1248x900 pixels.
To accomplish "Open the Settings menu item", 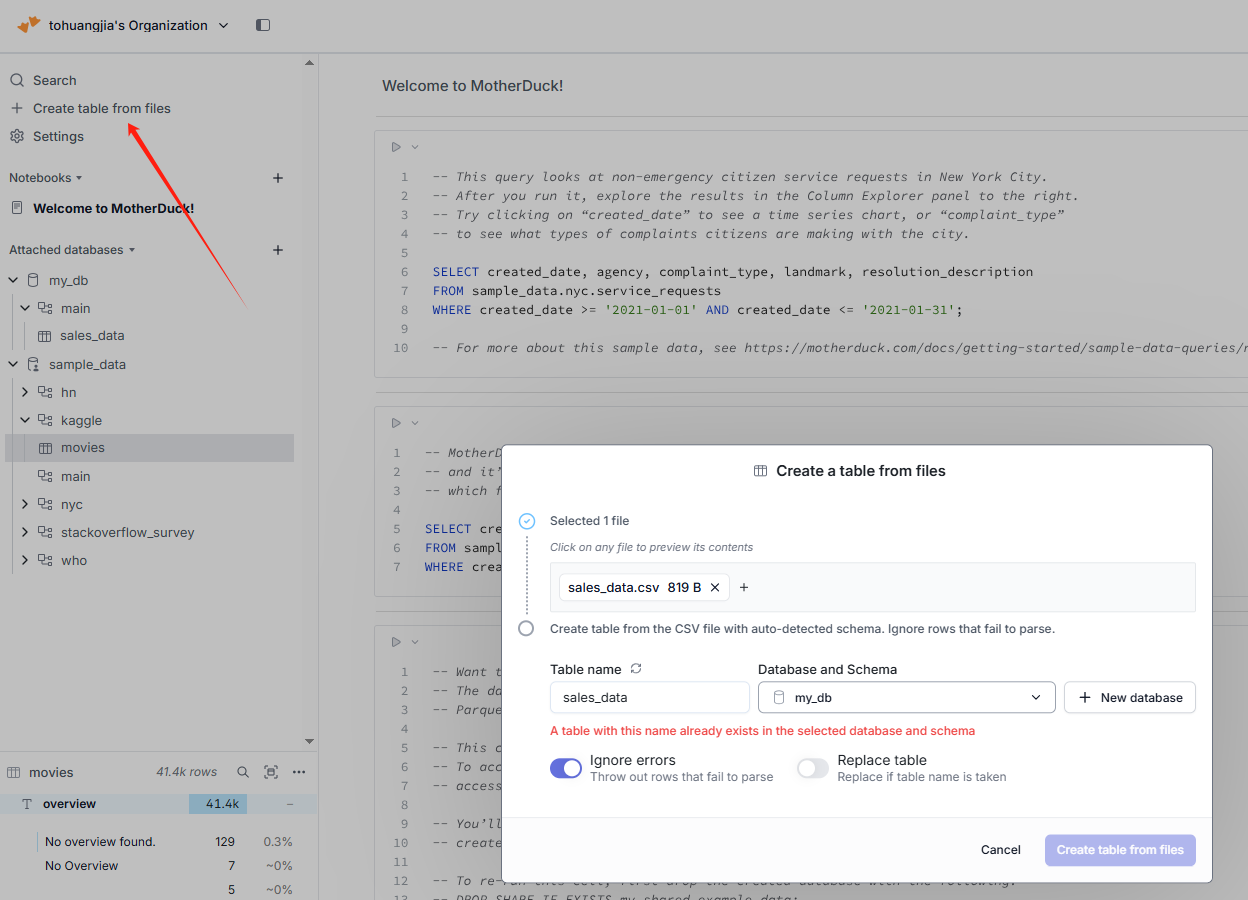I will (58, 136).
